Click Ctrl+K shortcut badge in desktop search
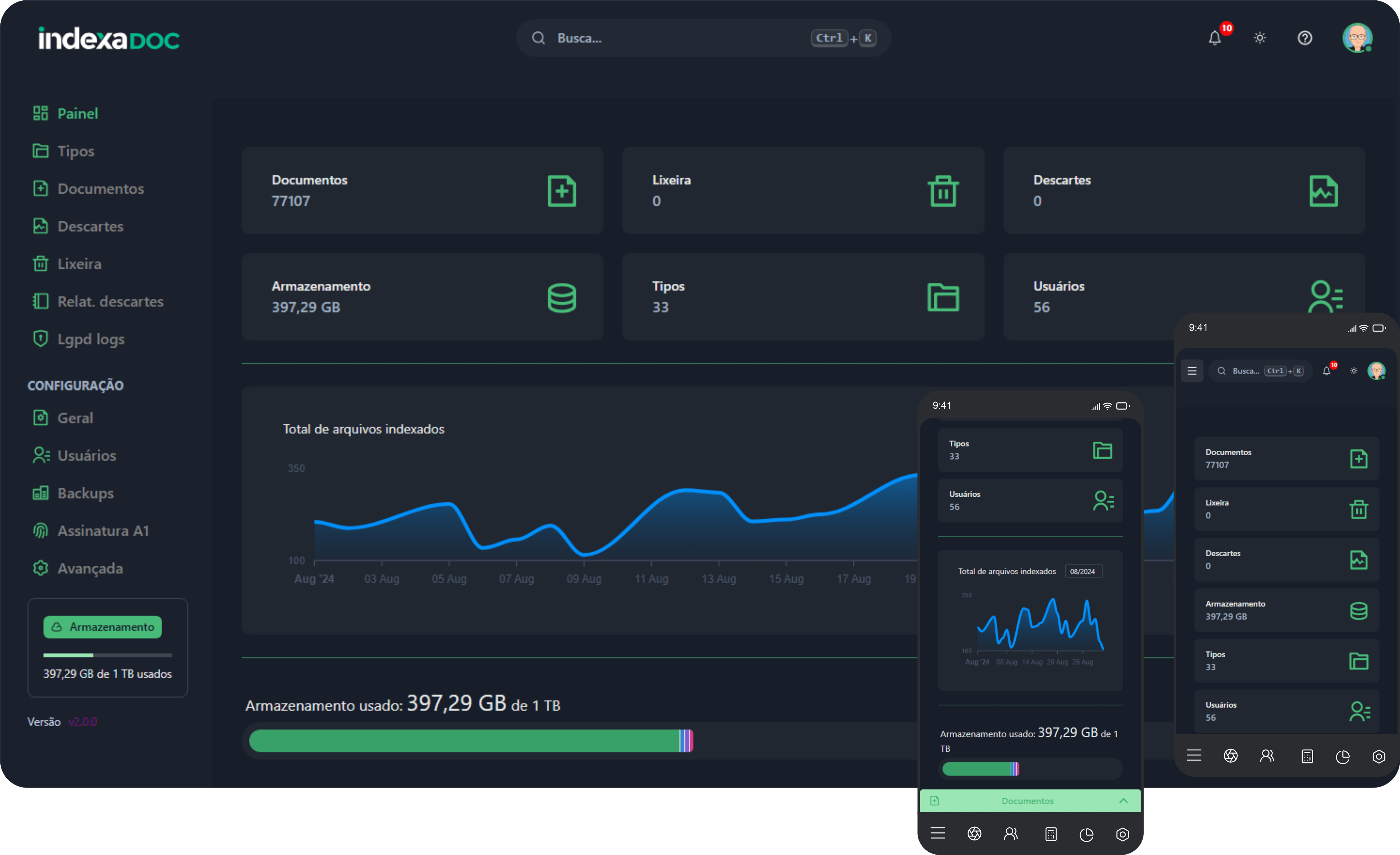 point(844,38)
